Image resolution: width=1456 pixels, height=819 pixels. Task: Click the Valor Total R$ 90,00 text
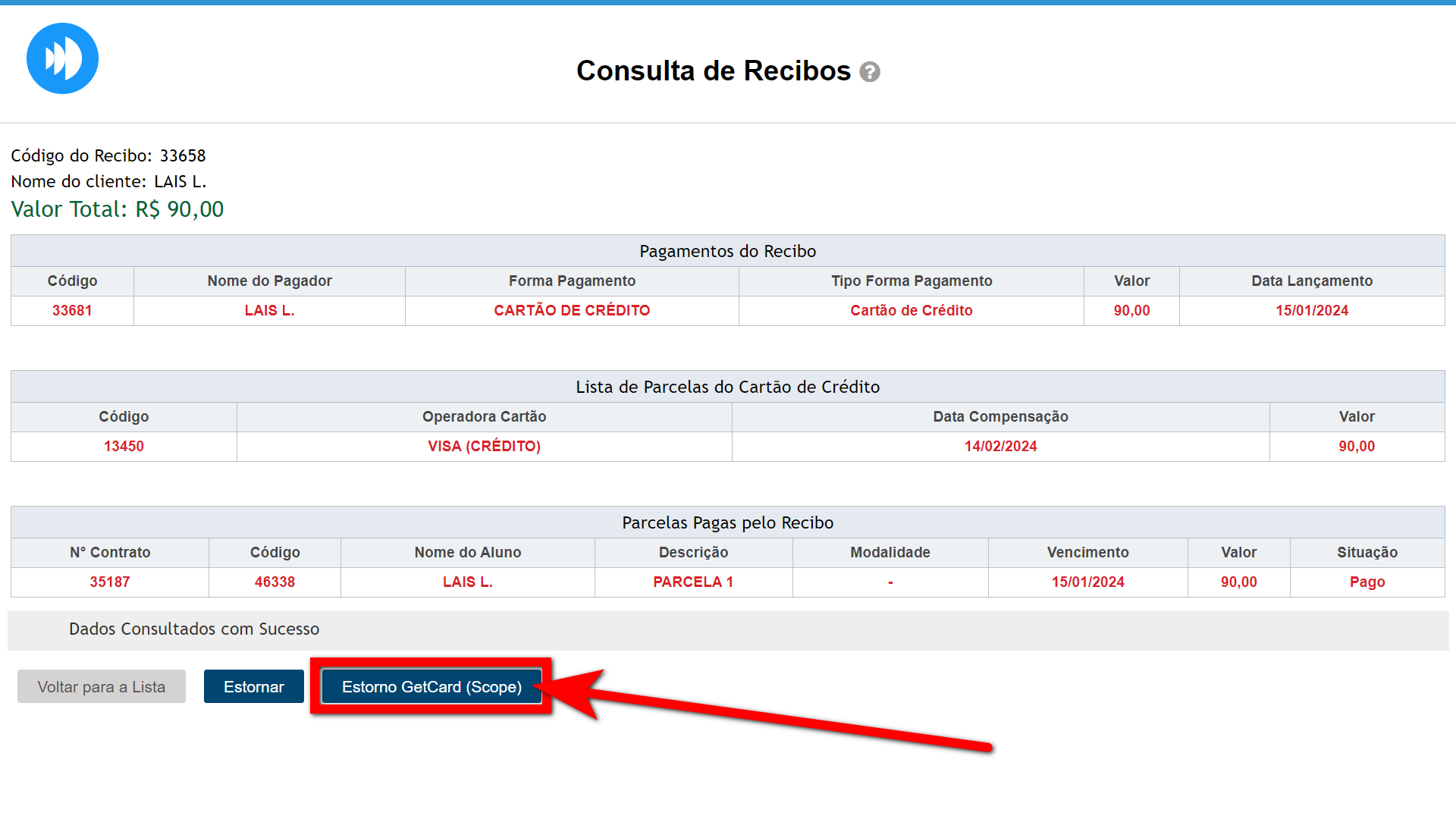pos(118,209)
